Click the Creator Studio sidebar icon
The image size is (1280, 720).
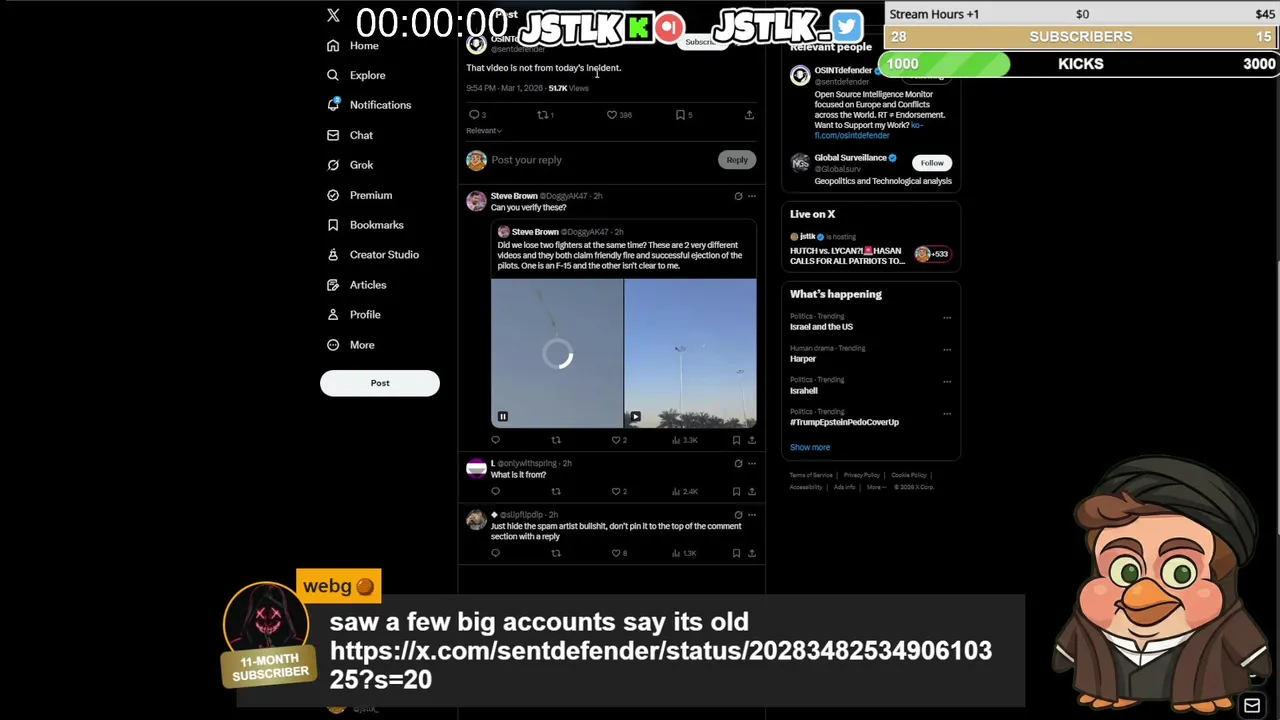point(333,255)
